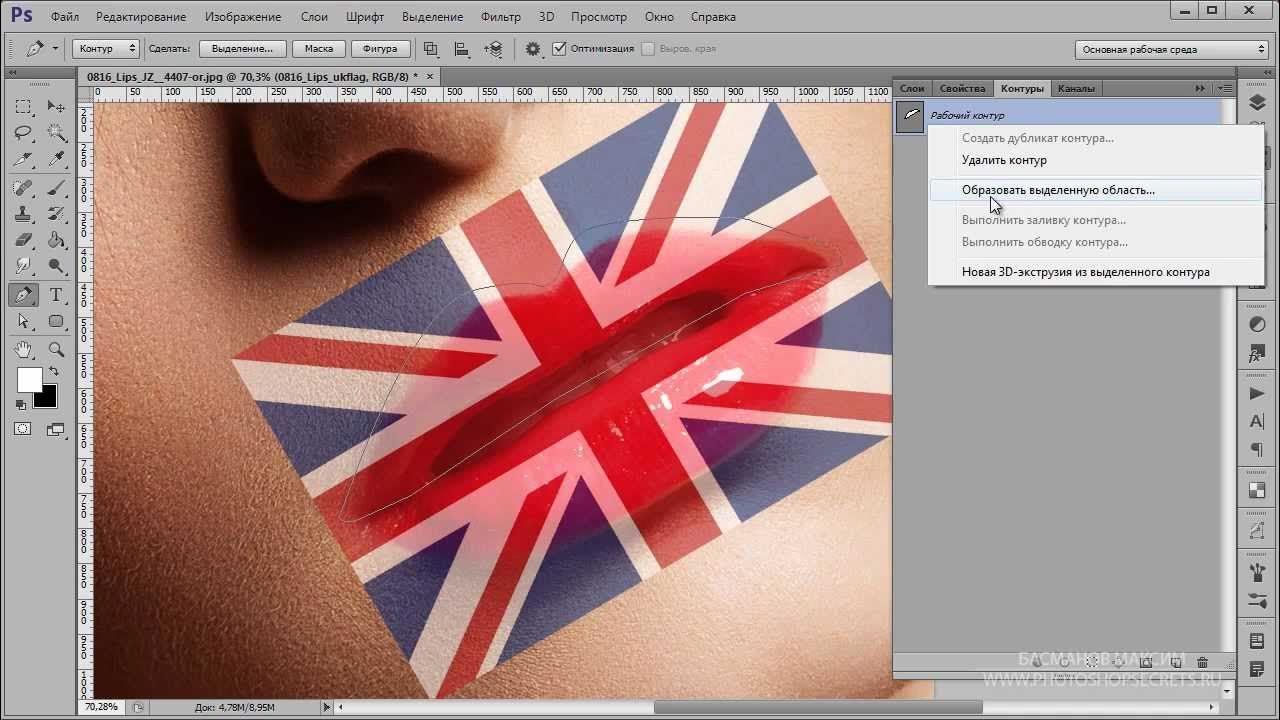The width and height of the screenshot is (1280, 720).
Task: Close the 0816_Lips document tab
Action: [x=431, y=76]
